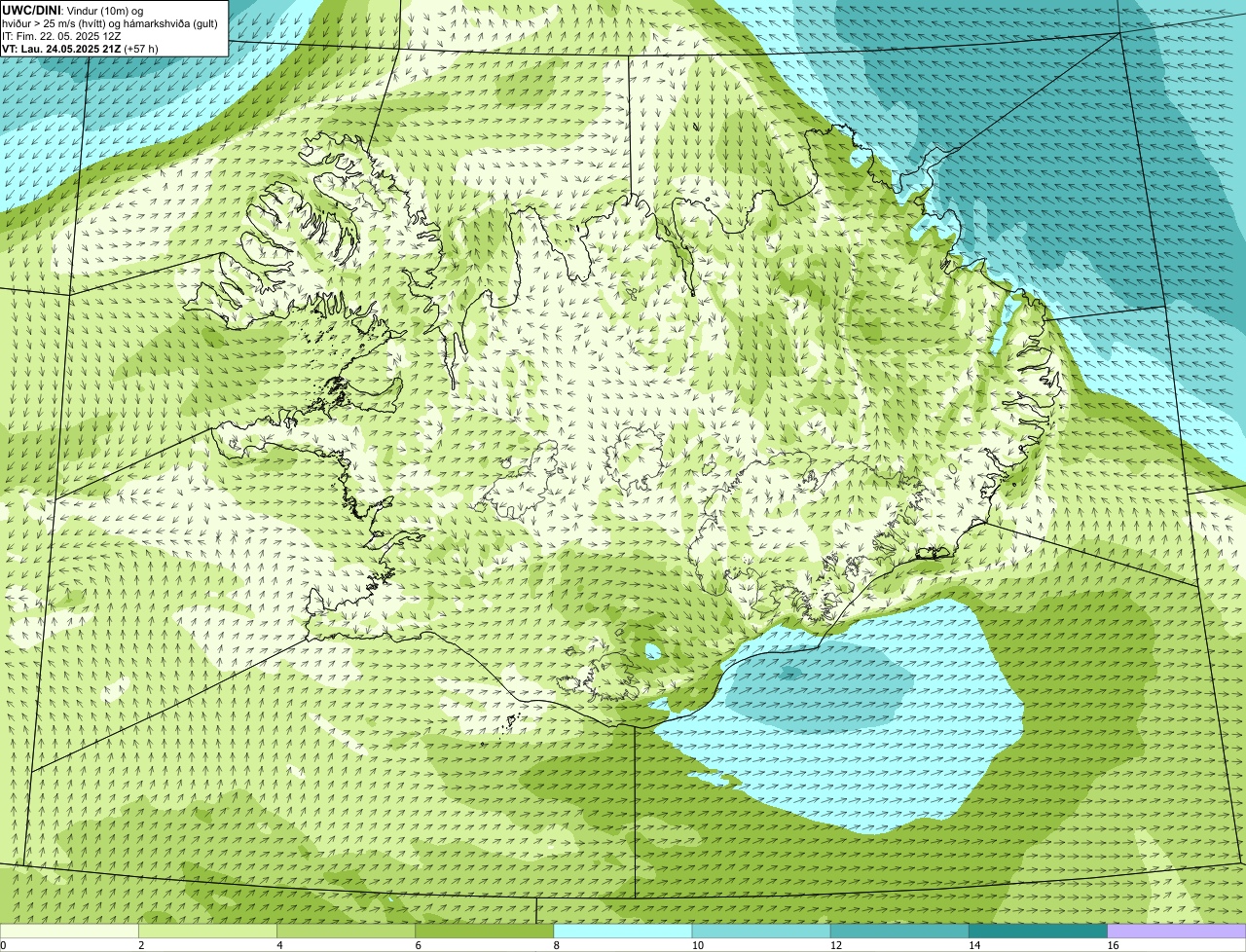The height and width of the screenshot is (952, 1246).
Task: Click the legend value "0"
Action: tap(3, 945)
